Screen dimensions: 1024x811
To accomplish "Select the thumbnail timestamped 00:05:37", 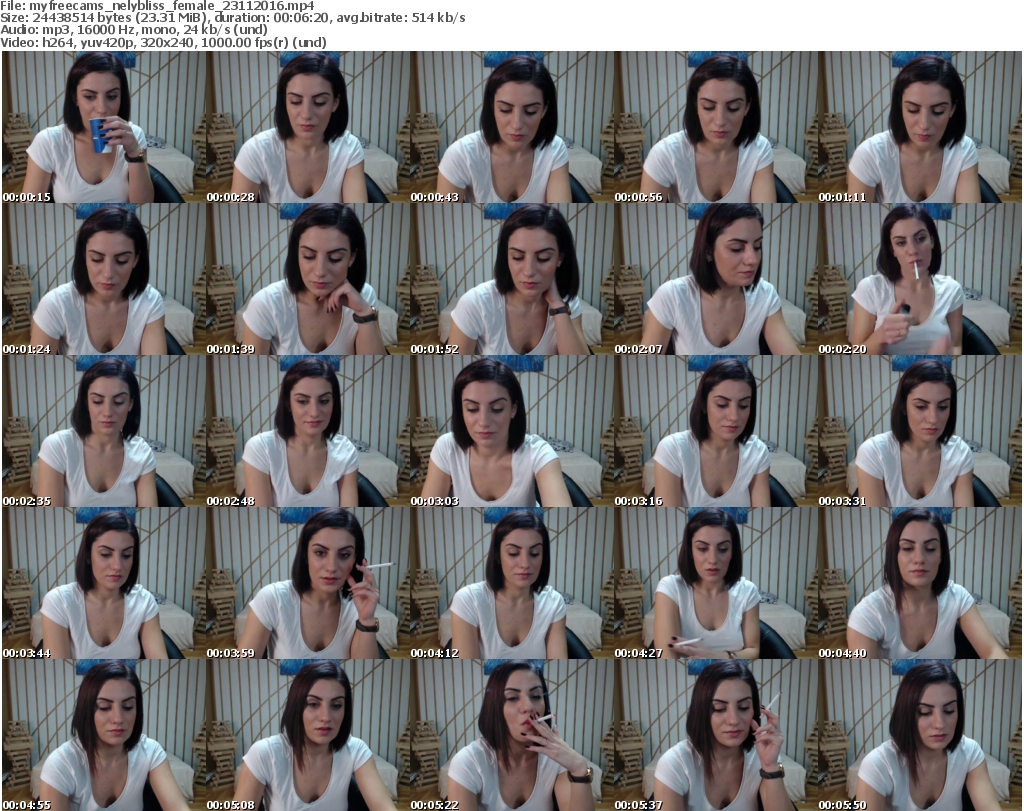I will [x=716, y=735].
